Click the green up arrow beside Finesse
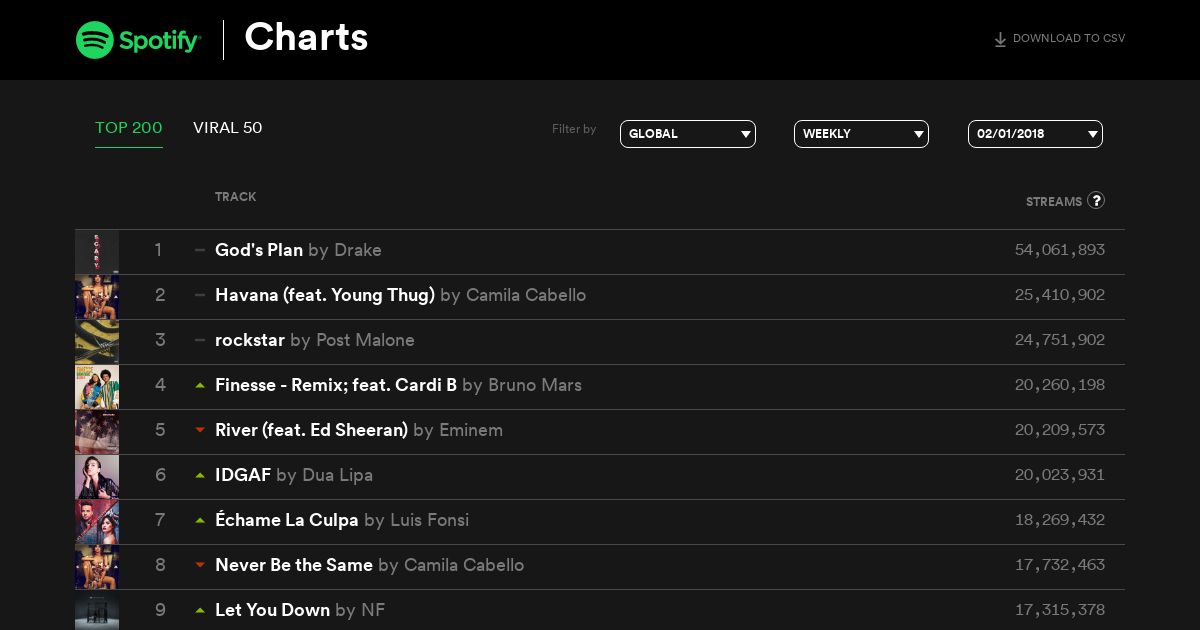The image size is (1200, 630). tap(200, 385)
